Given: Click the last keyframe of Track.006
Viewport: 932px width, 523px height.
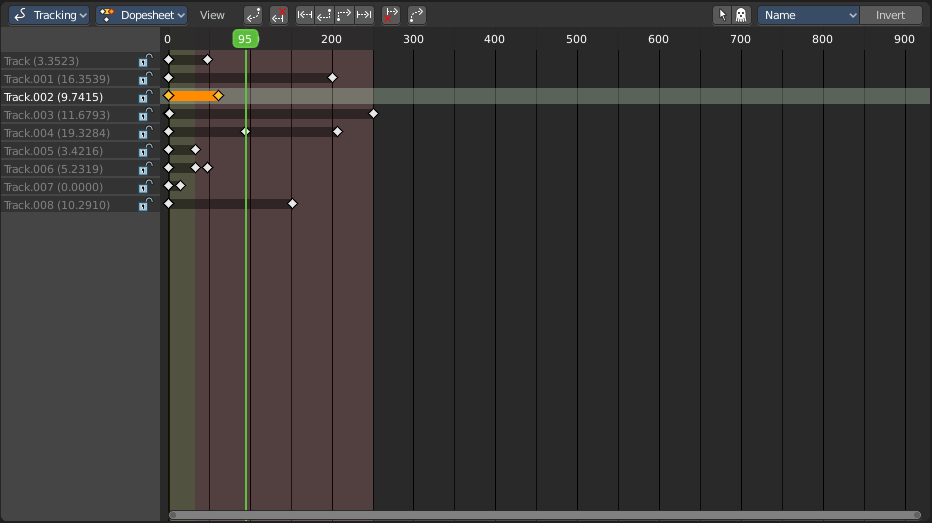Looking at the screenshot, I should [x=207, y=168].
